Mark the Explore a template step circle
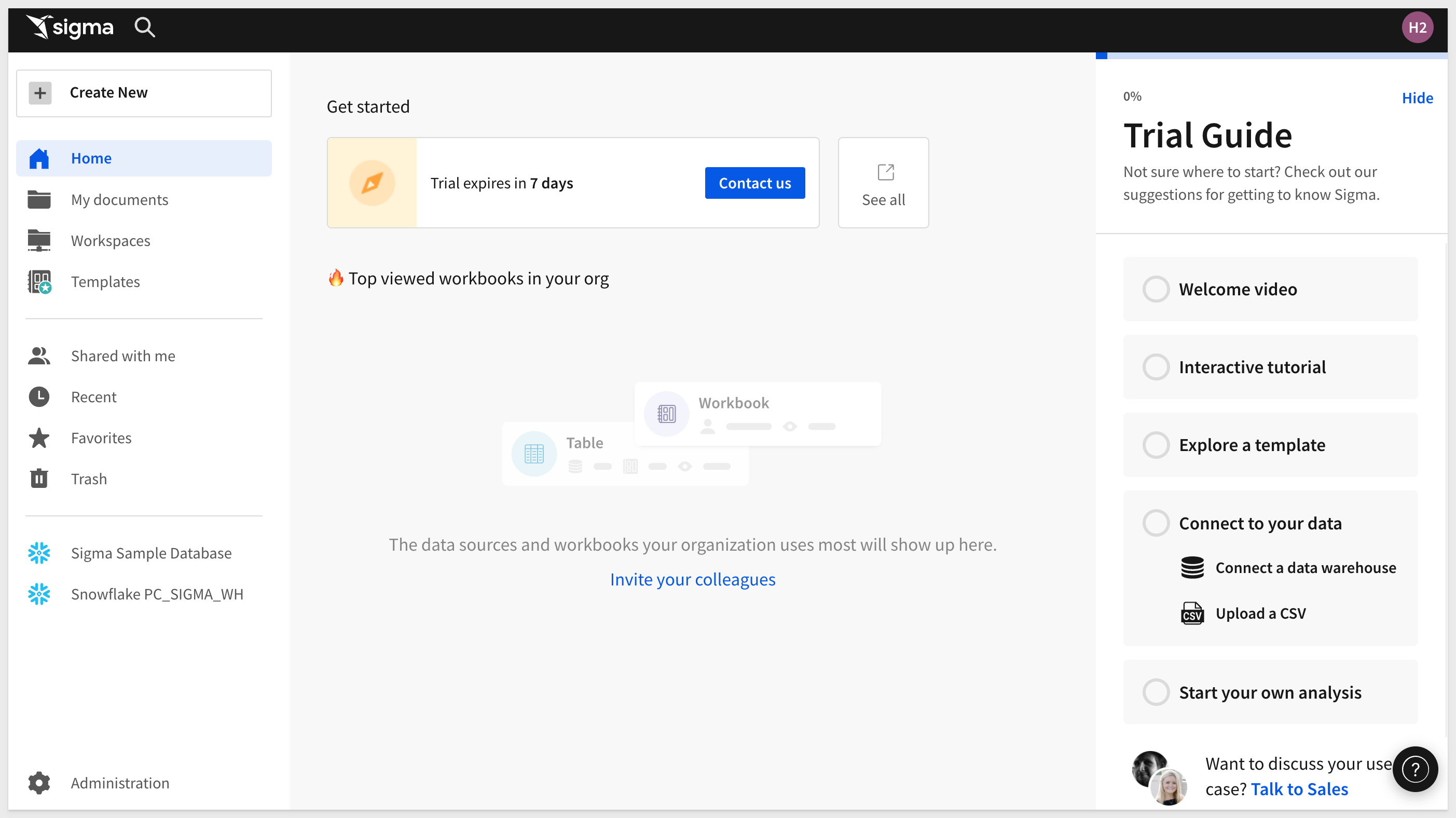 1156,445
